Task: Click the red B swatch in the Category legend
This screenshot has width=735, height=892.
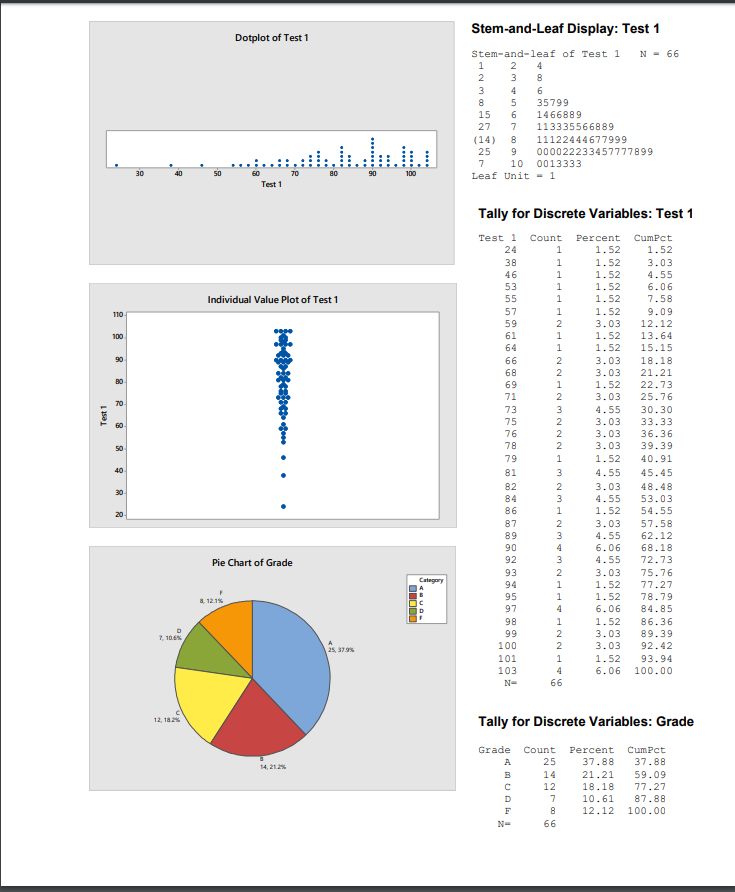Action: (x=413, y=596)
